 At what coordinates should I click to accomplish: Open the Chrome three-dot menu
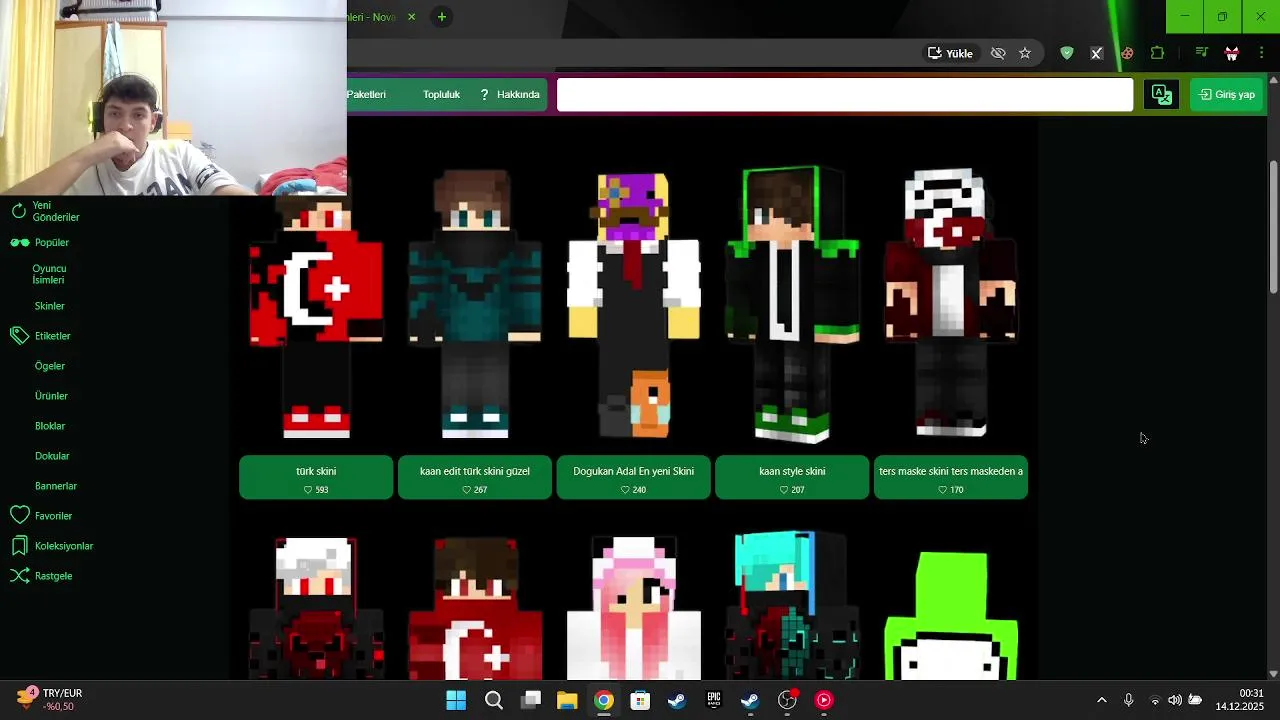click(1261, 53)
